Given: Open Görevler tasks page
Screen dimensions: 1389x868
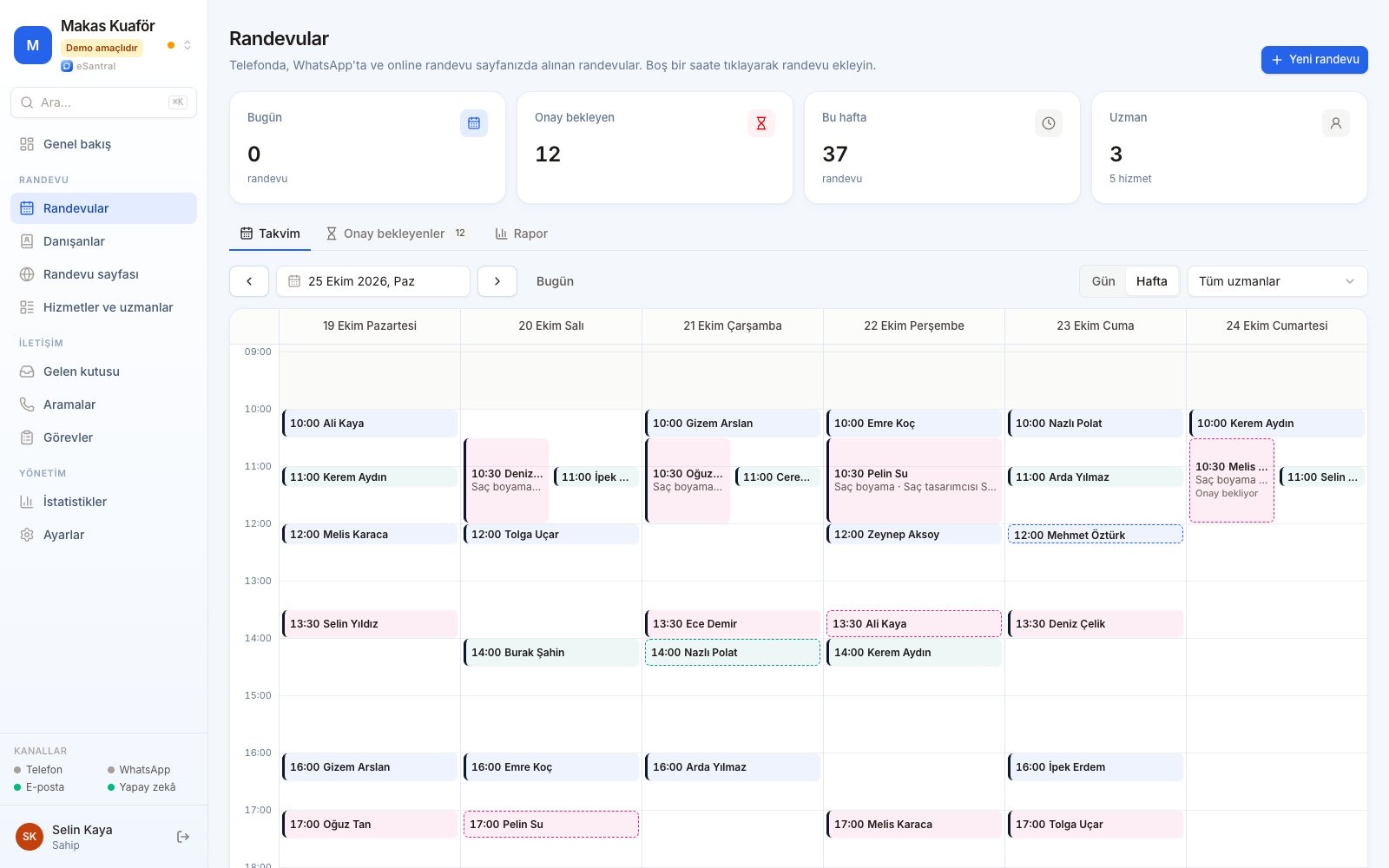Looking at the screenshot, I should pyautogui.click(x=104, y=437).
